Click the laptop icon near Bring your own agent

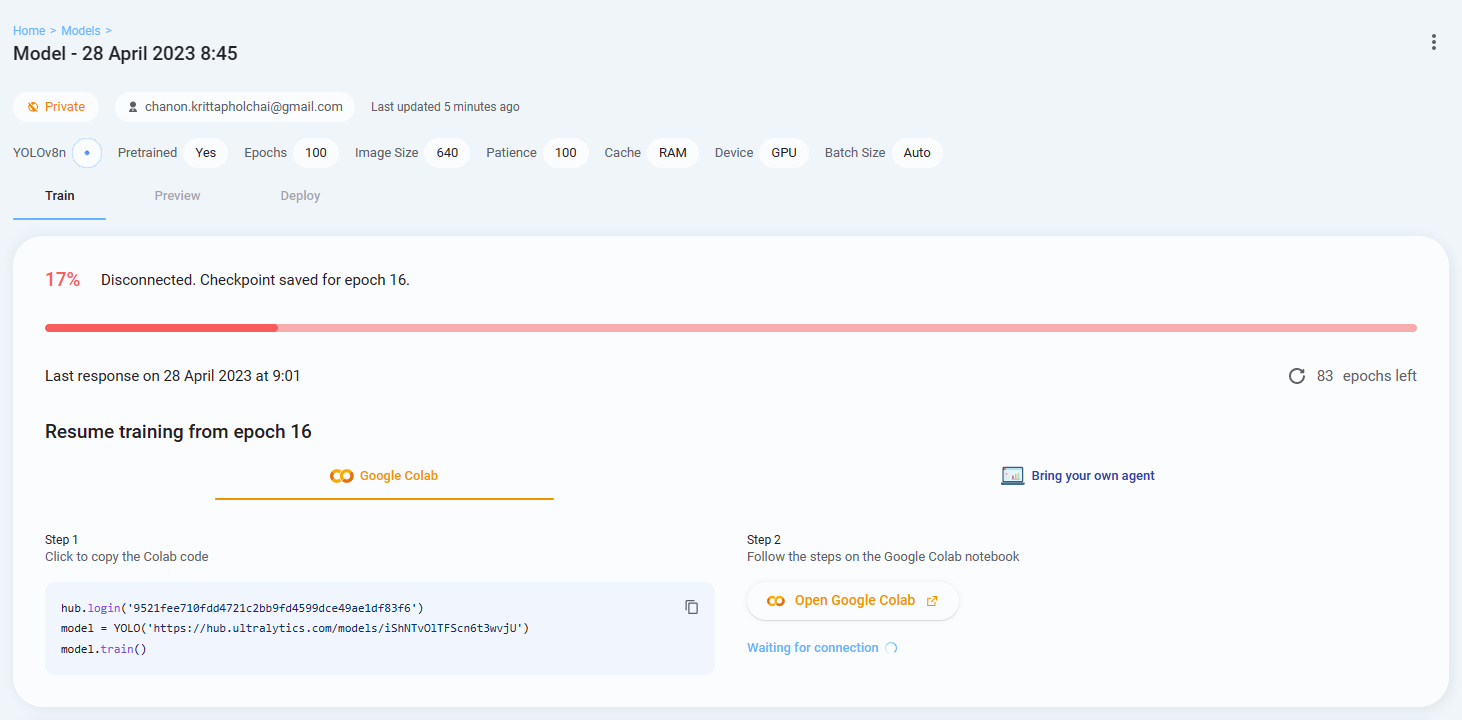1012,475
